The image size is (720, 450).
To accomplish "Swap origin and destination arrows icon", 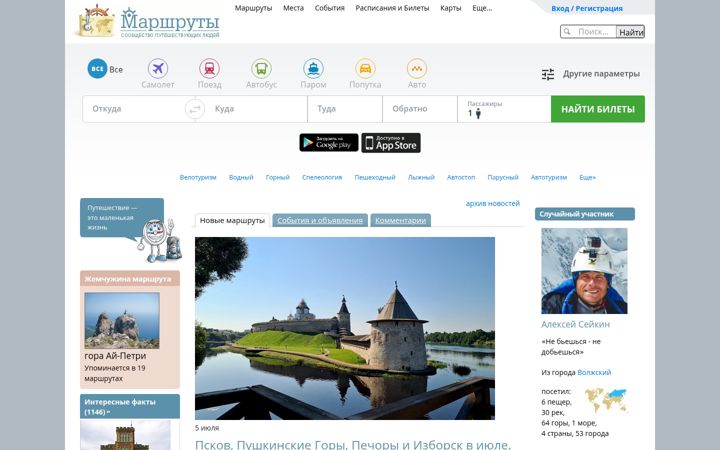I will tap(195, 109).
